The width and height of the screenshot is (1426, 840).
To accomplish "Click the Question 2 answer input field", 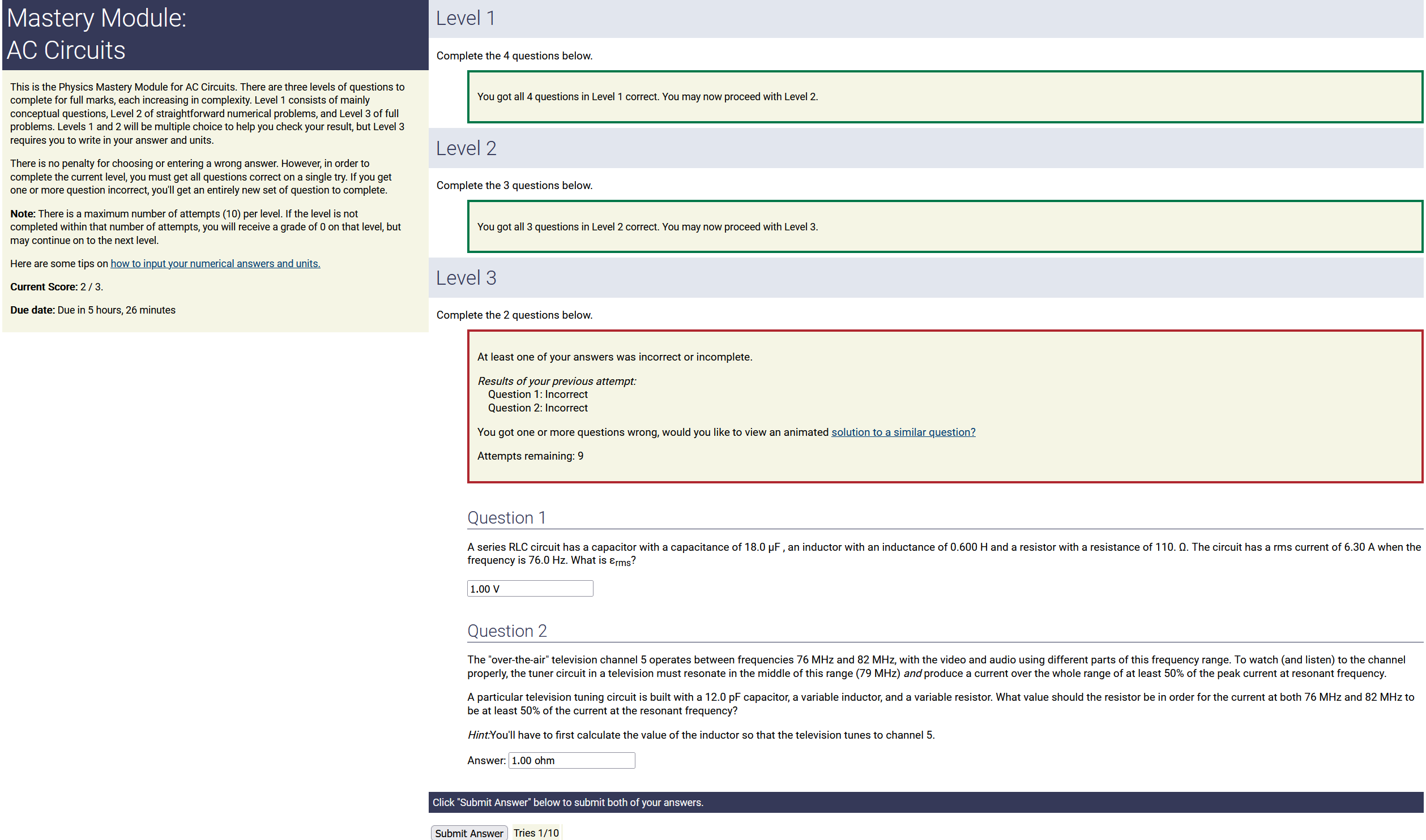I will point(571,761).
